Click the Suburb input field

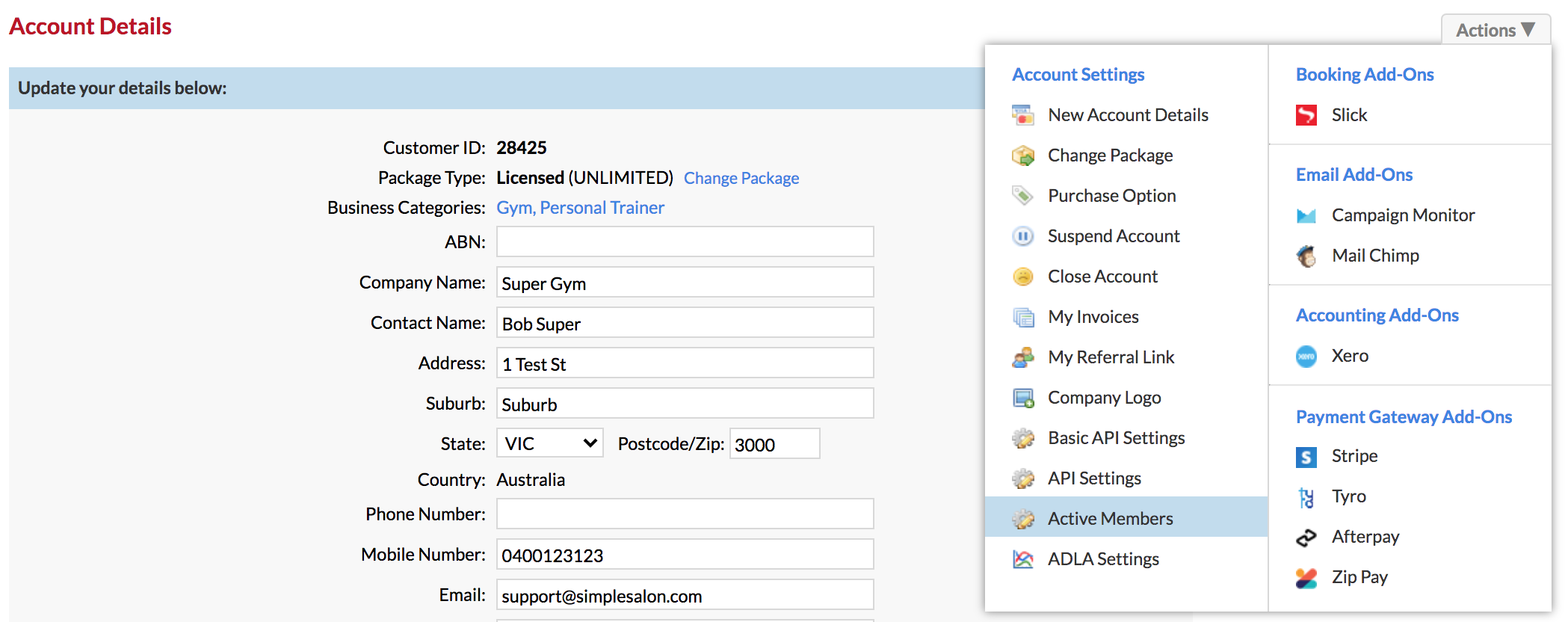(x=685, y=403)
